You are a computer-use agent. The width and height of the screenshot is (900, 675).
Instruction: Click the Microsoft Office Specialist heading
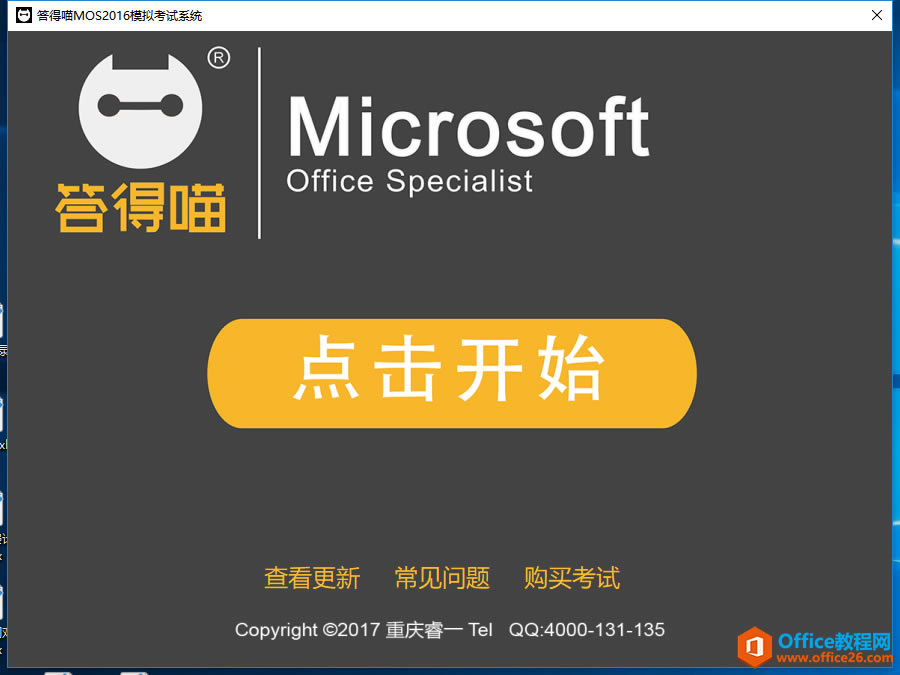coord(468,145)
